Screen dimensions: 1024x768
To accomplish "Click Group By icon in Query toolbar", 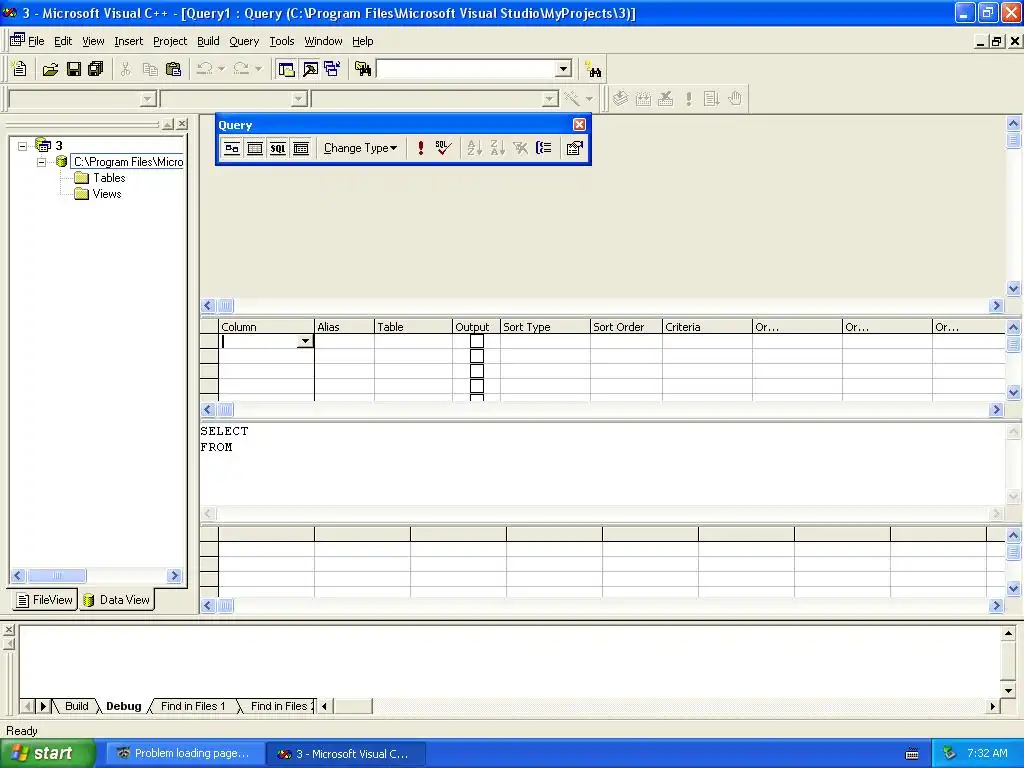I will 543,148.
